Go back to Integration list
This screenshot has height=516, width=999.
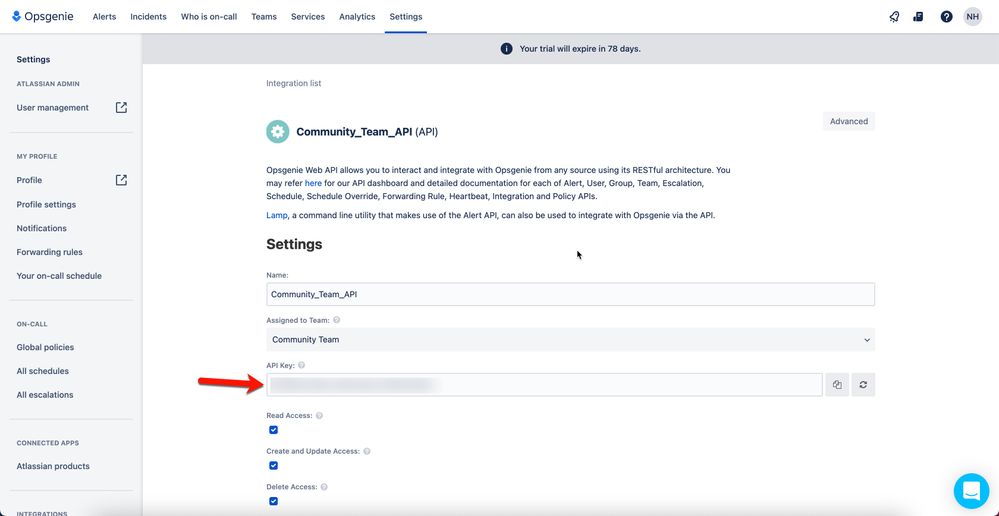coord(294,83)
